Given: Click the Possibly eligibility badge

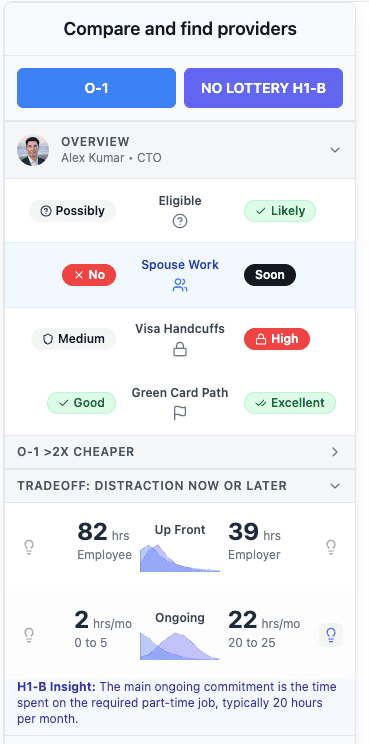Looking at the screenshot, I should [x=73, y=211].
